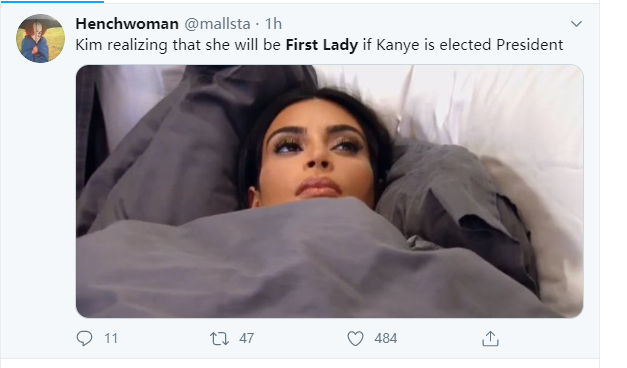Click the reply speech bubble icon
627x368 pixels.
(84, 338)
